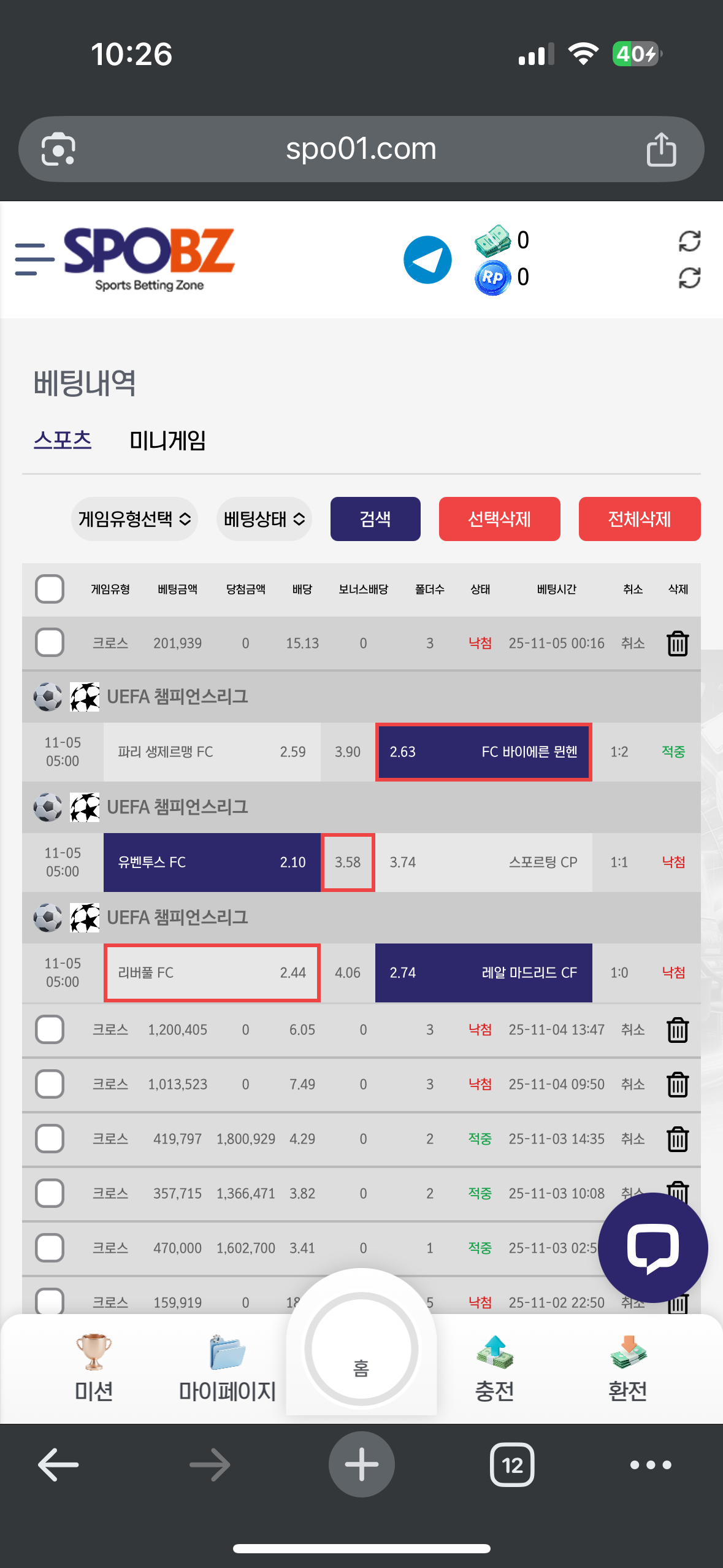Image resolution: width=723 pixels, height=1568 pixels.
Task: Open the 환전 withdrawal page
Action: point(627,1367)
